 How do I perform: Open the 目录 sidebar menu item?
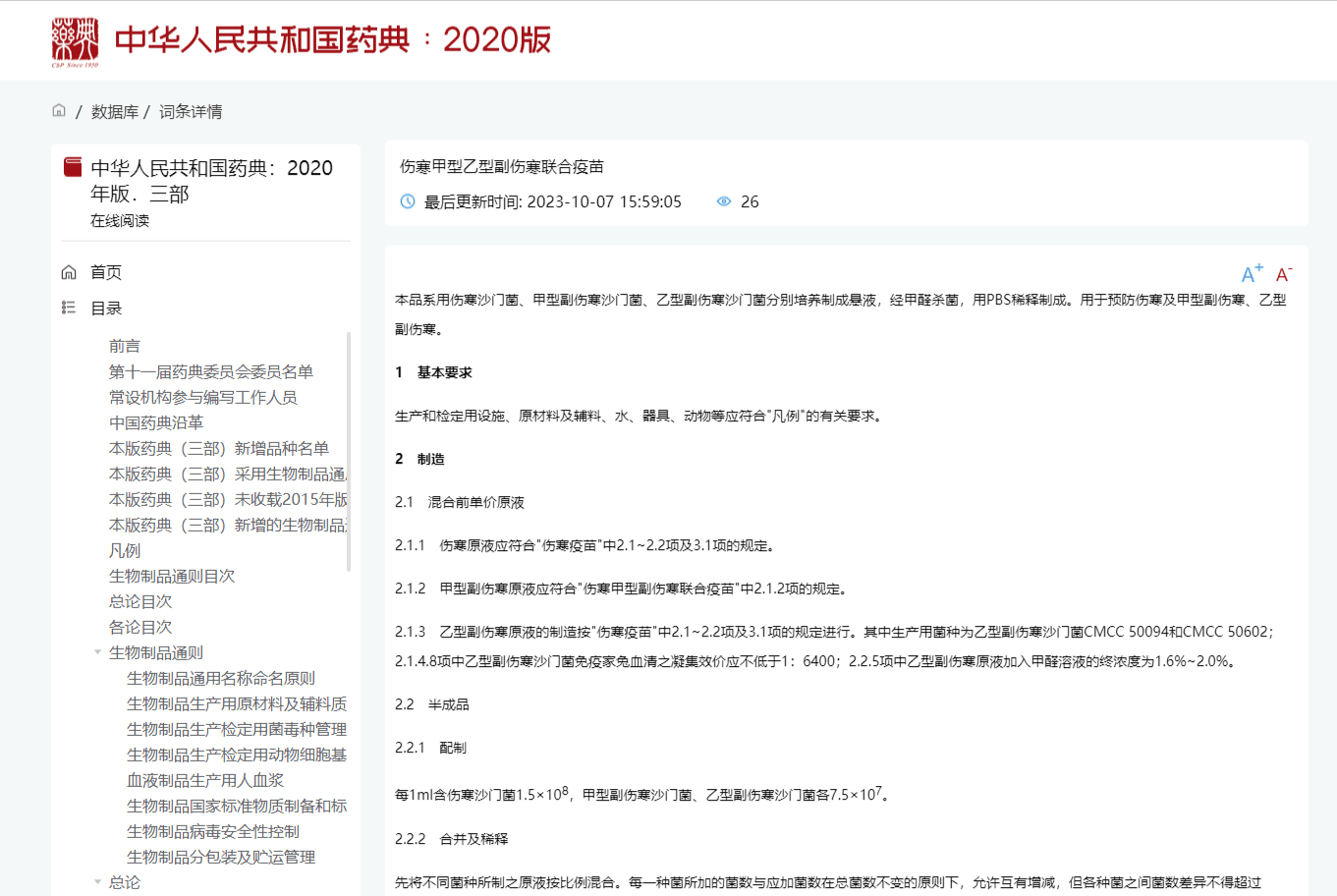[106, 308]
